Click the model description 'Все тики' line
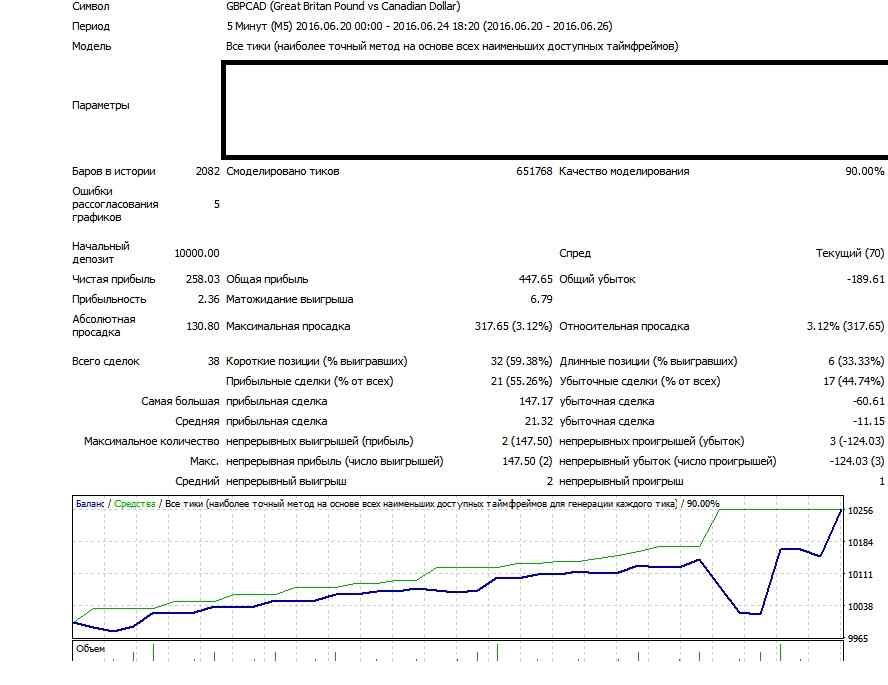The height and width of the screenshot is (685, 888). tap(452, 46)
